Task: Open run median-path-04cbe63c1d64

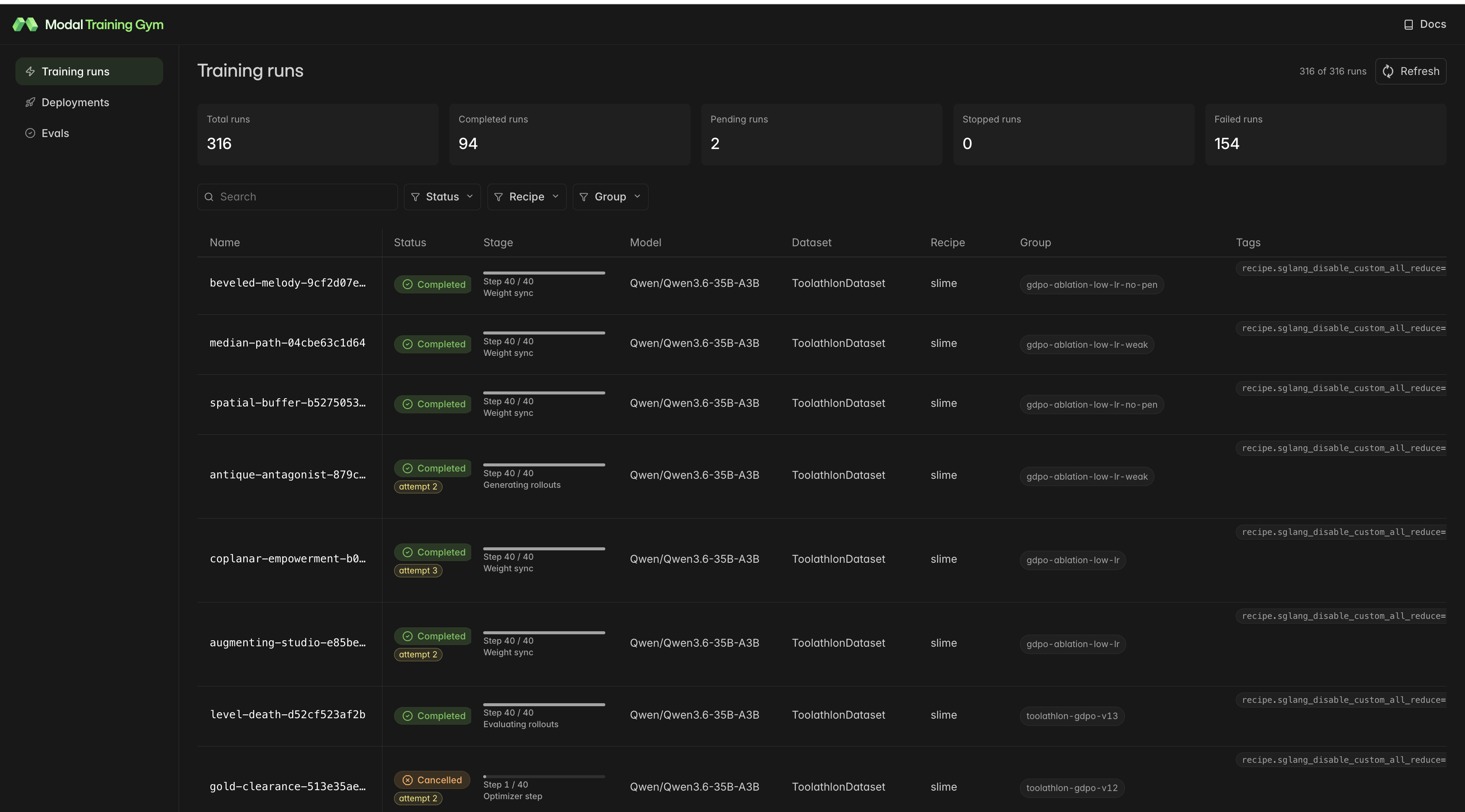Action: 288,343
